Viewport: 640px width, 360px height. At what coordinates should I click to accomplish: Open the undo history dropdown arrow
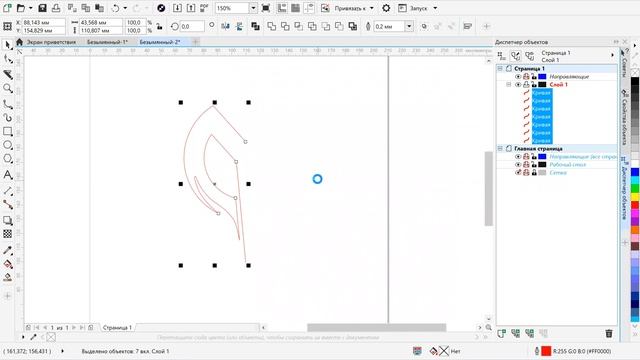point(125,8)
